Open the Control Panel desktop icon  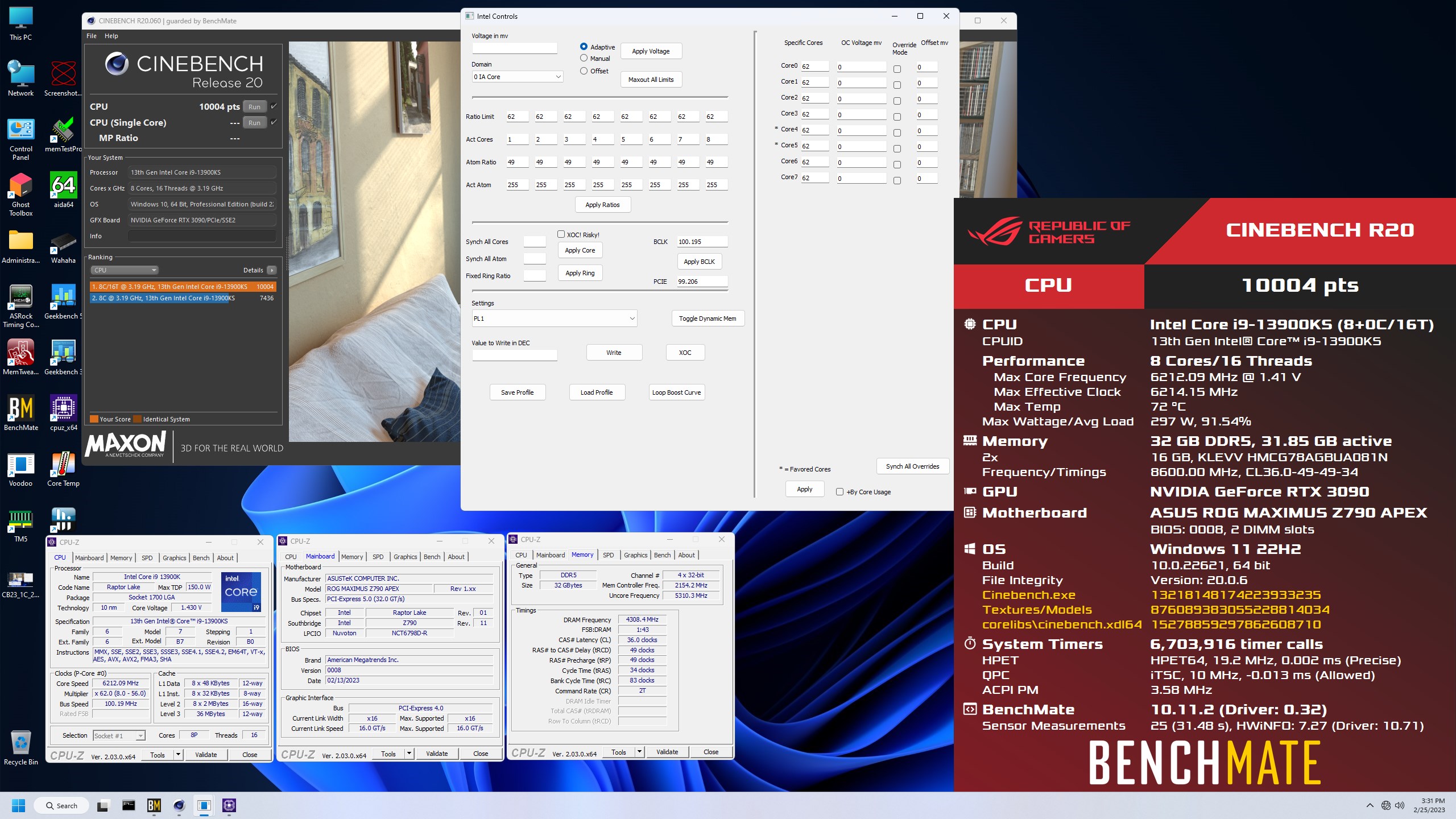pos(20,139)
